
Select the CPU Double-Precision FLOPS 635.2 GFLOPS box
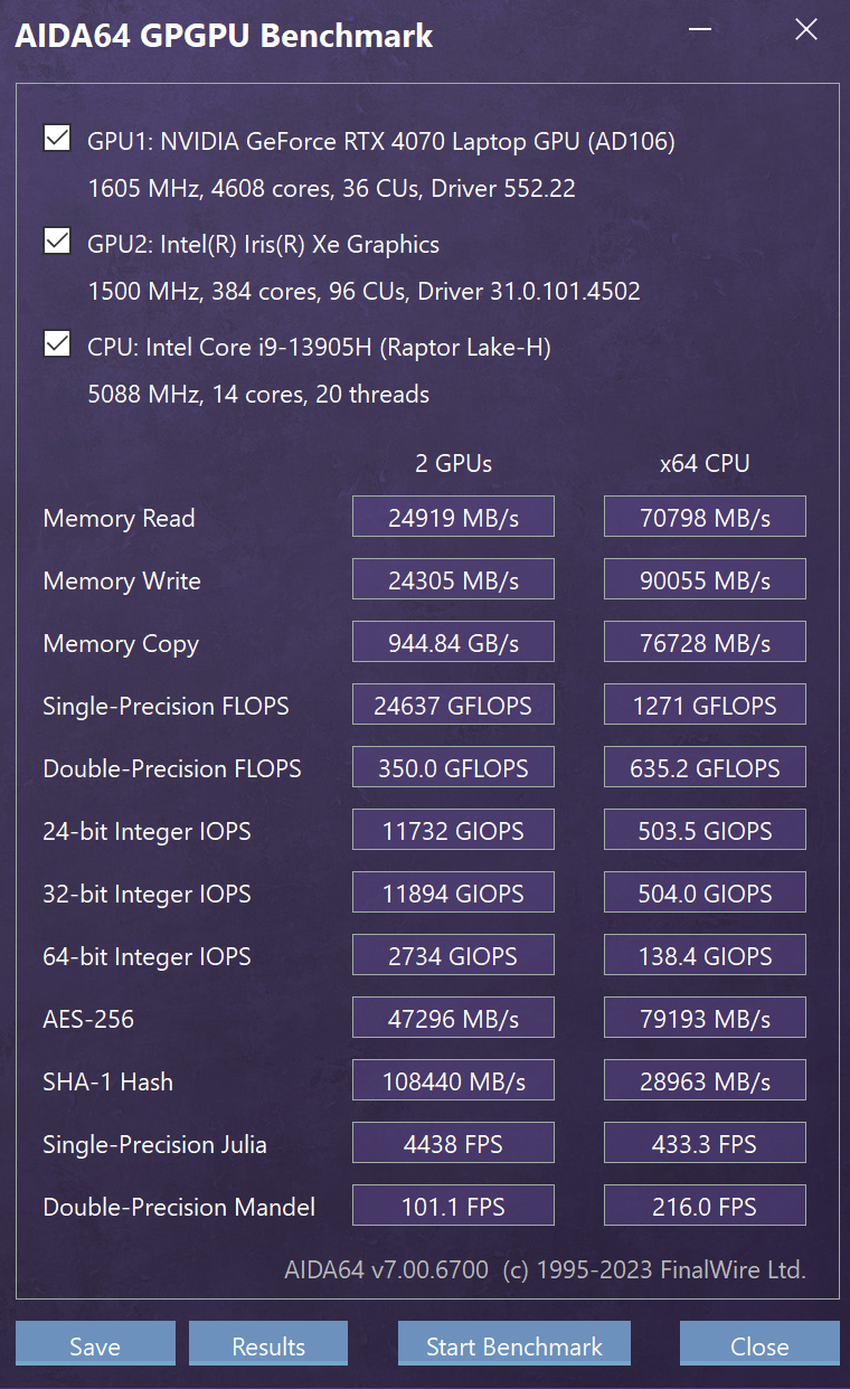(x=705, y=768)
